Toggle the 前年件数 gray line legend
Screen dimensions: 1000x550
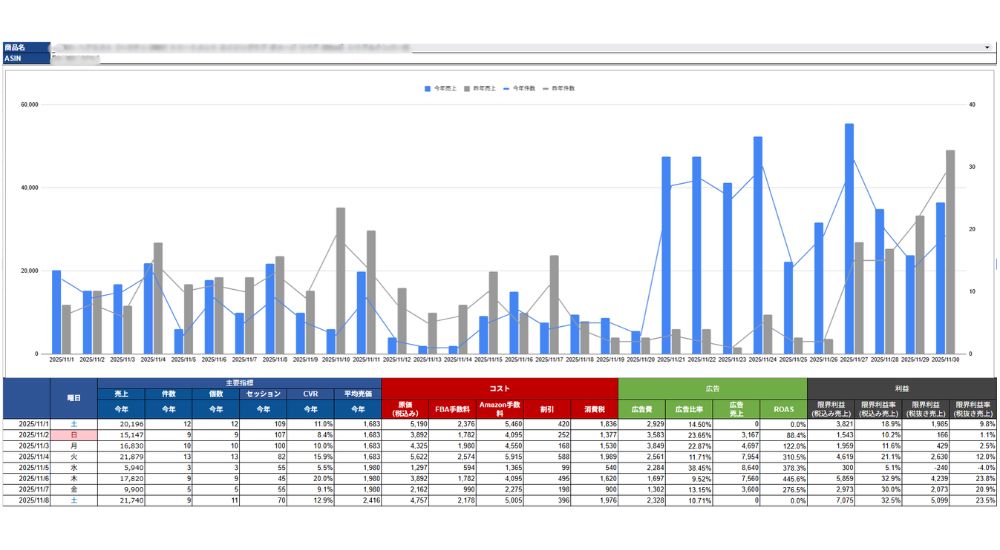point(548,89)
